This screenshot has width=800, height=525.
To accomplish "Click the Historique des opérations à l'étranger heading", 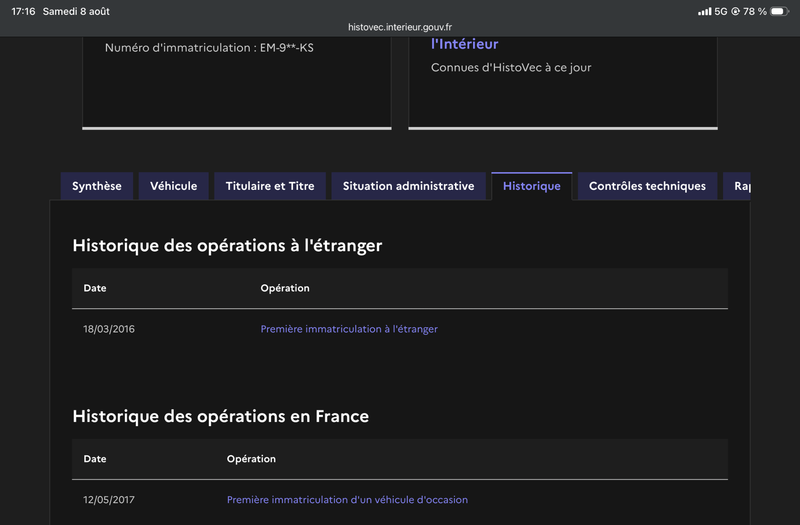I will (227, 245).
